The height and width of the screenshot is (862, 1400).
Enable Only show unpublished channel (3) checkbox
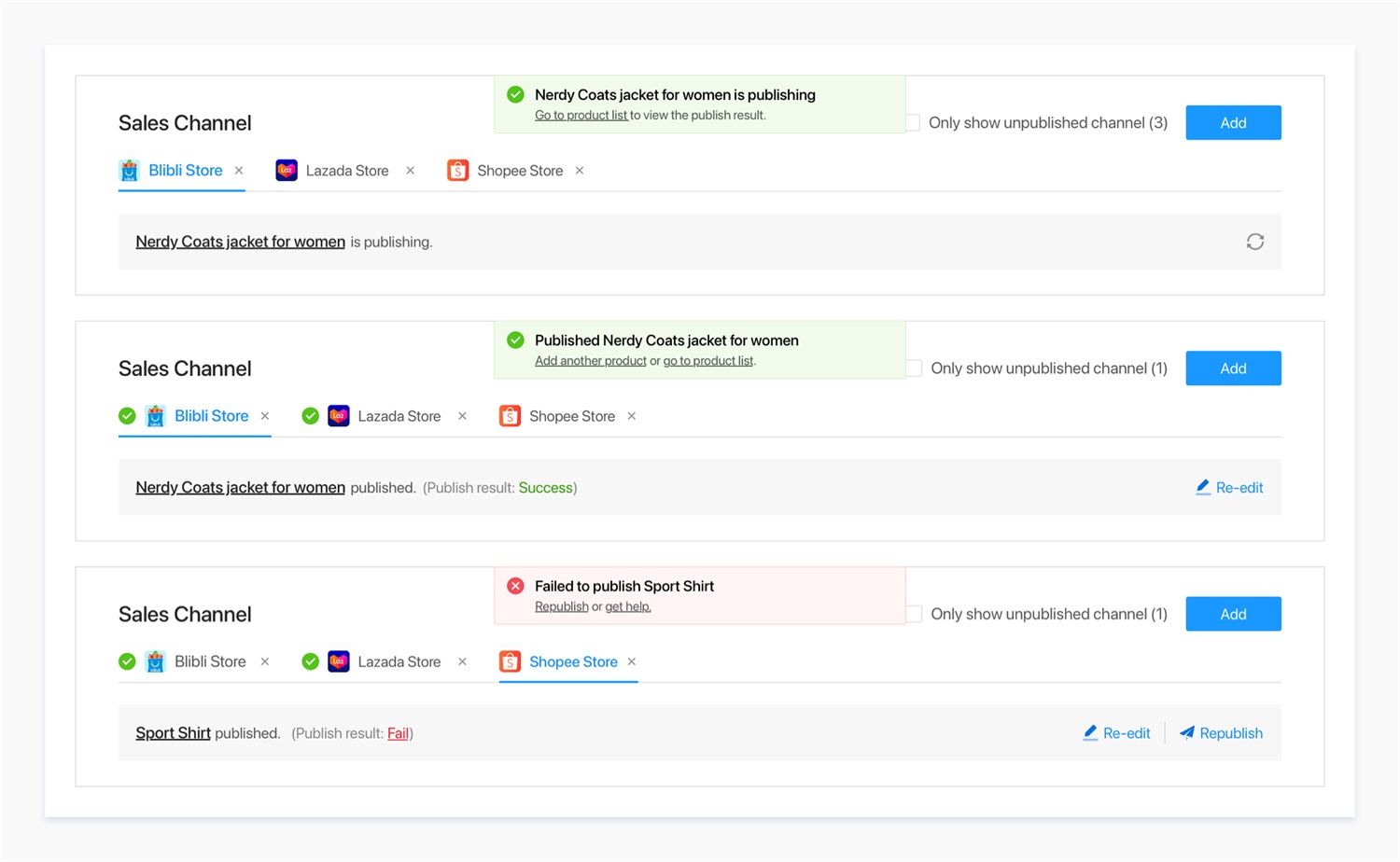[913, 123]
